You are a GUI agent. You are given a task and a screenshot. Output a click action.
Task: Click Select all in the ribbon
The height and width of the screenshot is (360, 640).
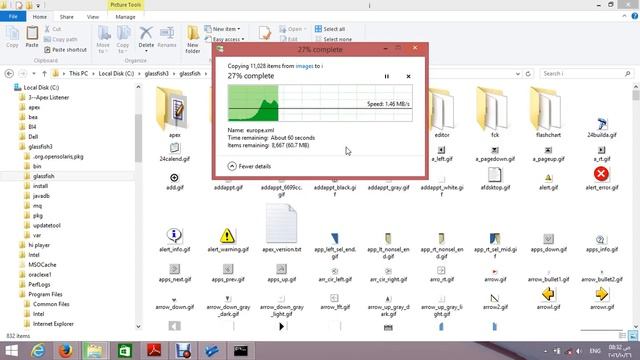pyautogui.click(x=330, y=29)
